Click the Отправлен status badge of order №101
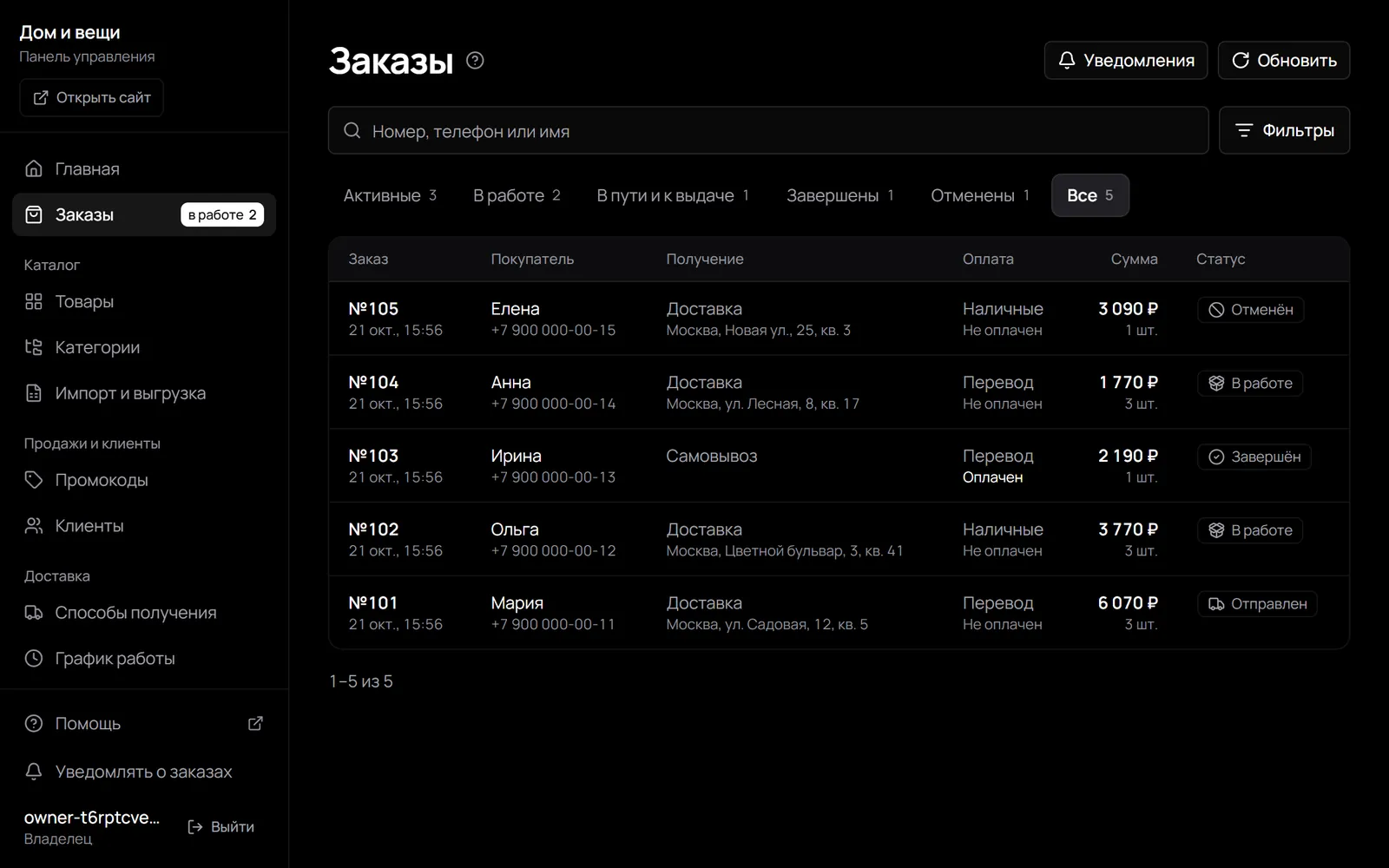This screenshot has height=868, width=1389. [1257, 604]
